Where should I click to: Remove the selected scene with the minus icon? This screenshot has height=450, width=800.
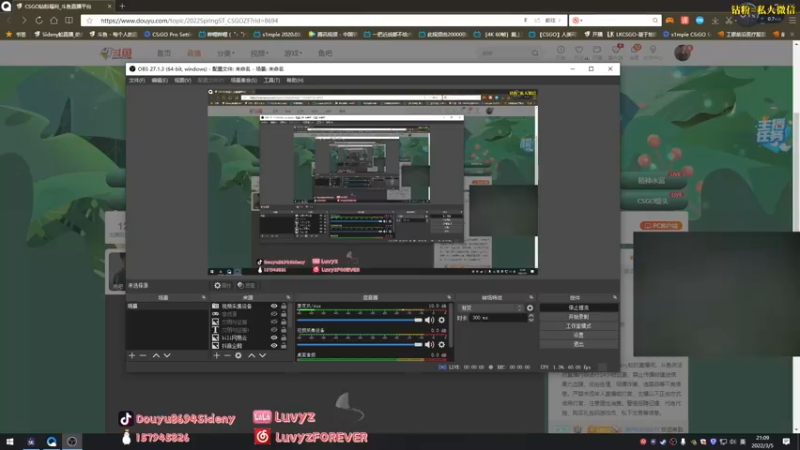tap(143, 355)
